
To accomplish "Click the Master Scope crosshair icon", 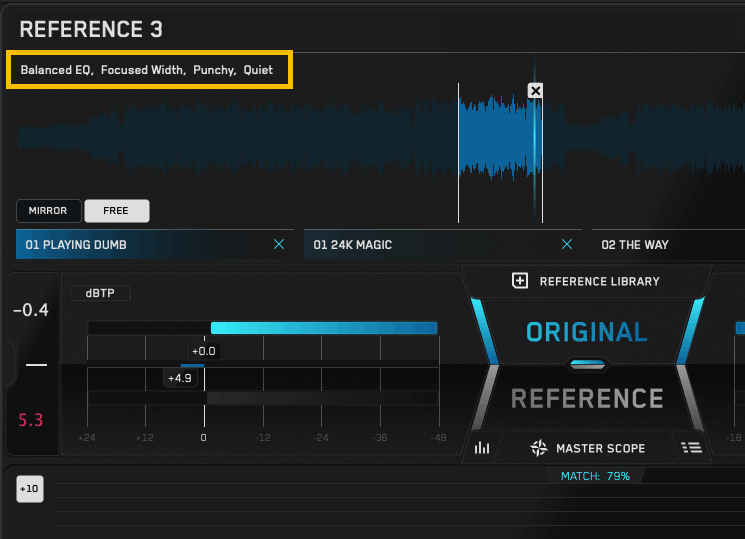I will click(539, 448).
